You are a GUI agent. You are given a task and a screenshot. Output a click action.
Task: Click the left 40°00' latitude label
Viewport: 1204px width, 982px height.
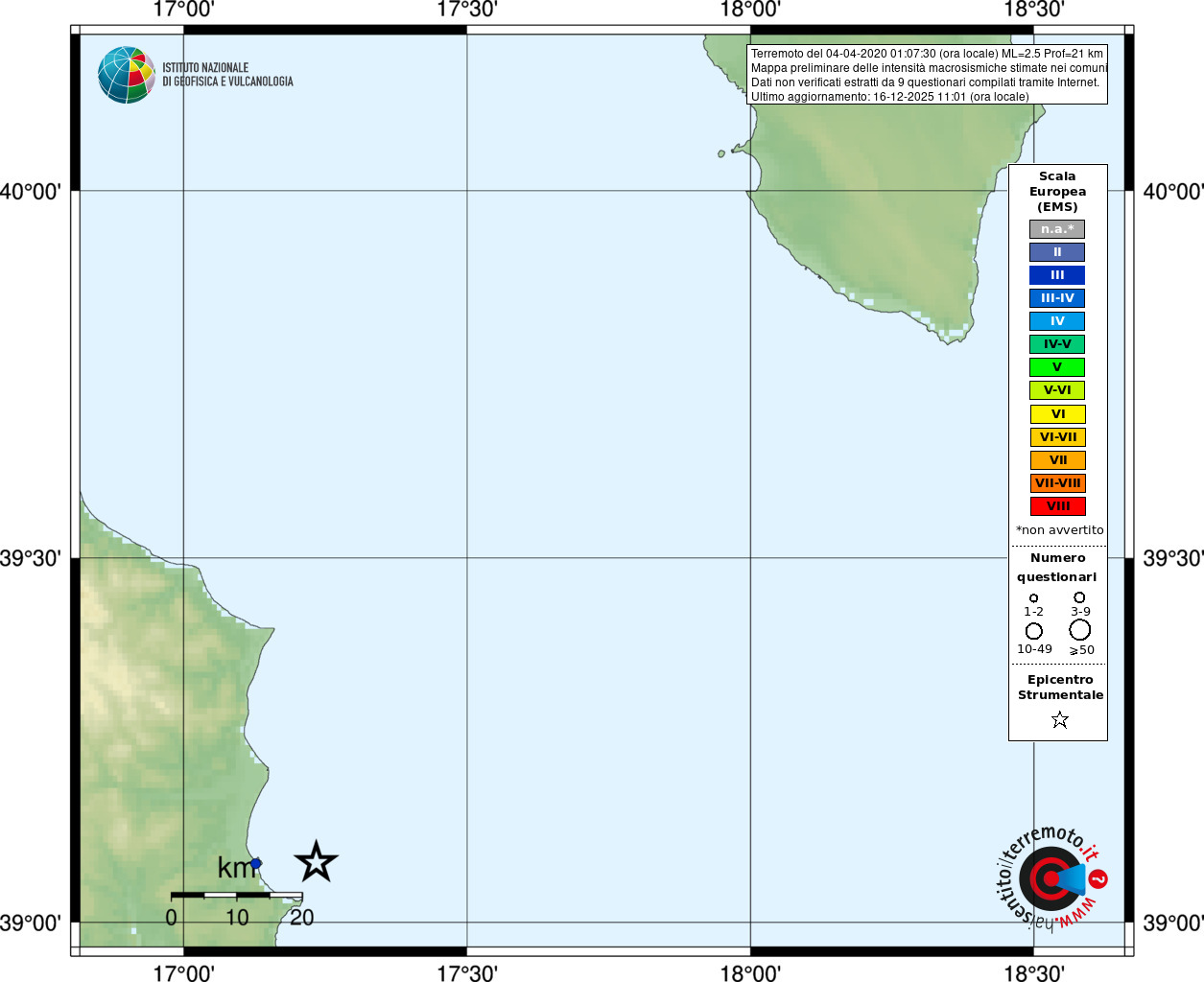point(31,192)
